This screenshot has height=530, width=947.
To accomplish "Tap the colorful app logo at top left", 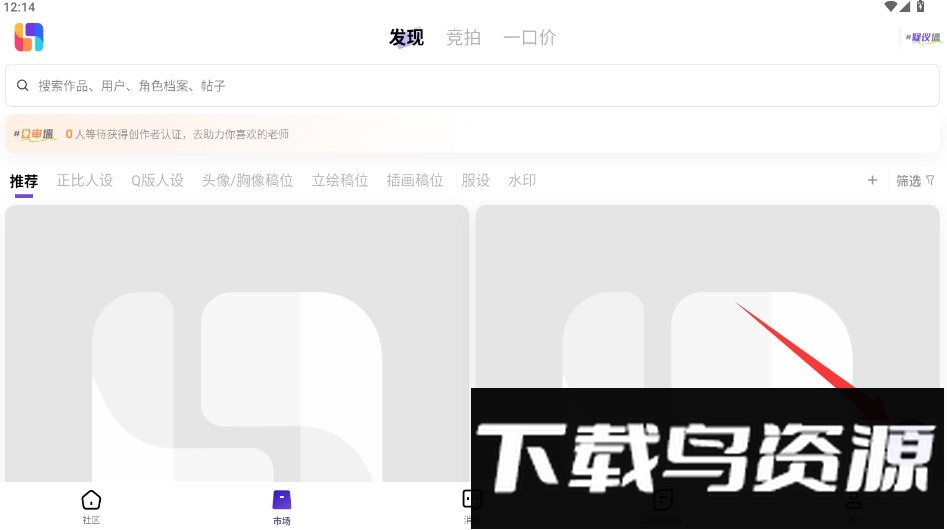I will click(29, 37).
